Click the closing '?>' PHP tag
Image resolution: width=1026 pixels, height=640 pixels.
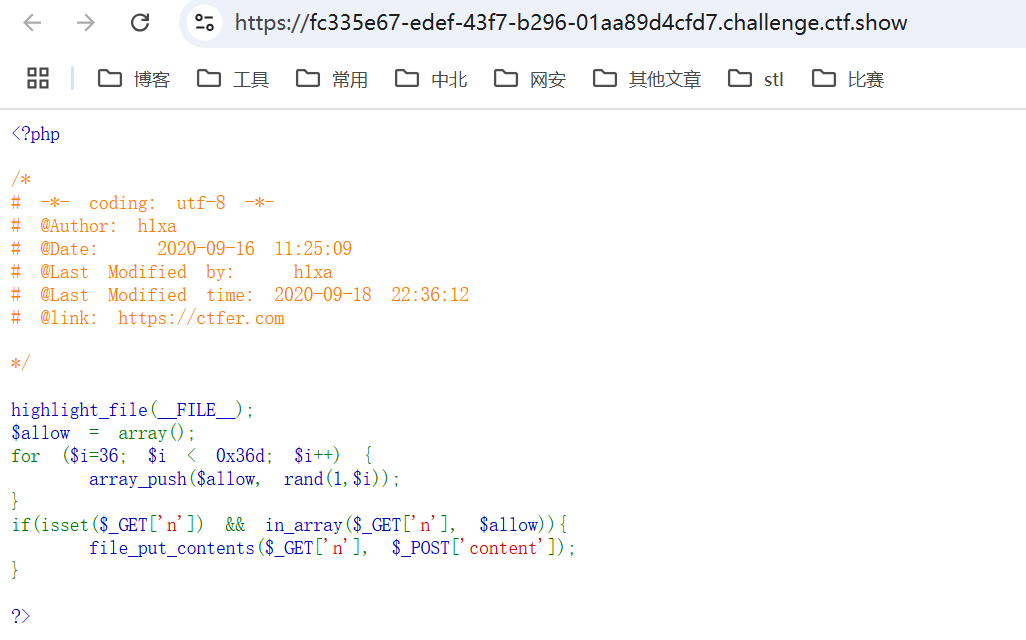[x=20, y=616]
